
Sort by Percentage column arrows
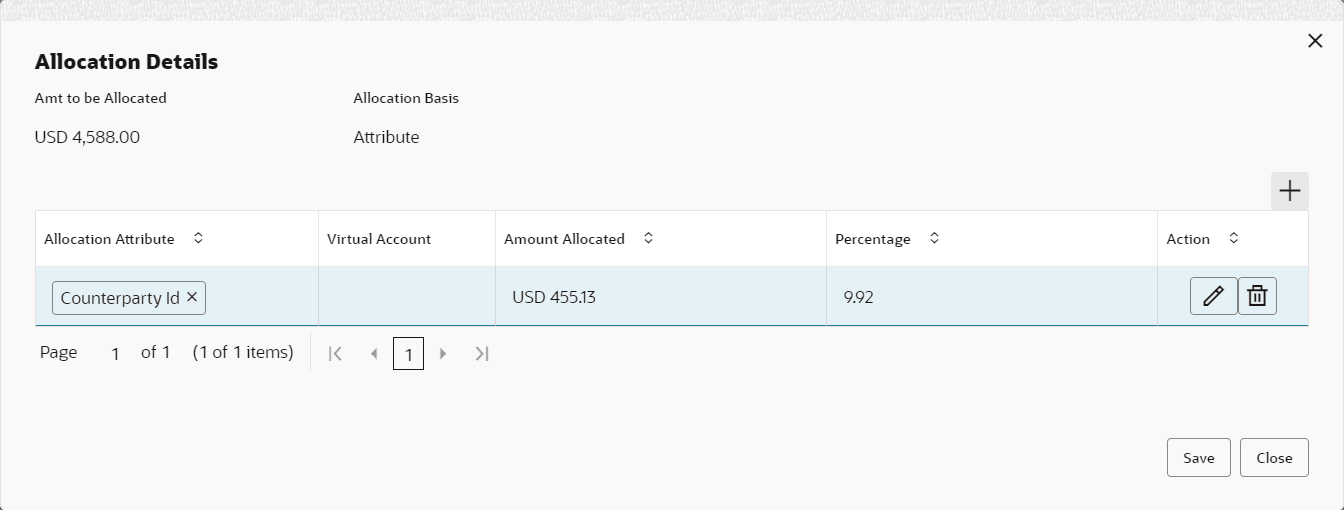934,238
